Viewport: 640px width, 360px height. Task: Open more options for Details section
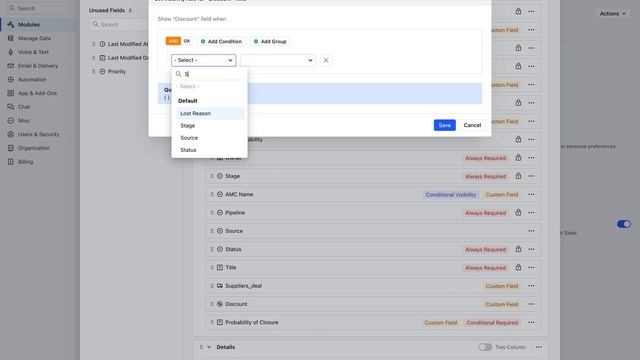539,347
